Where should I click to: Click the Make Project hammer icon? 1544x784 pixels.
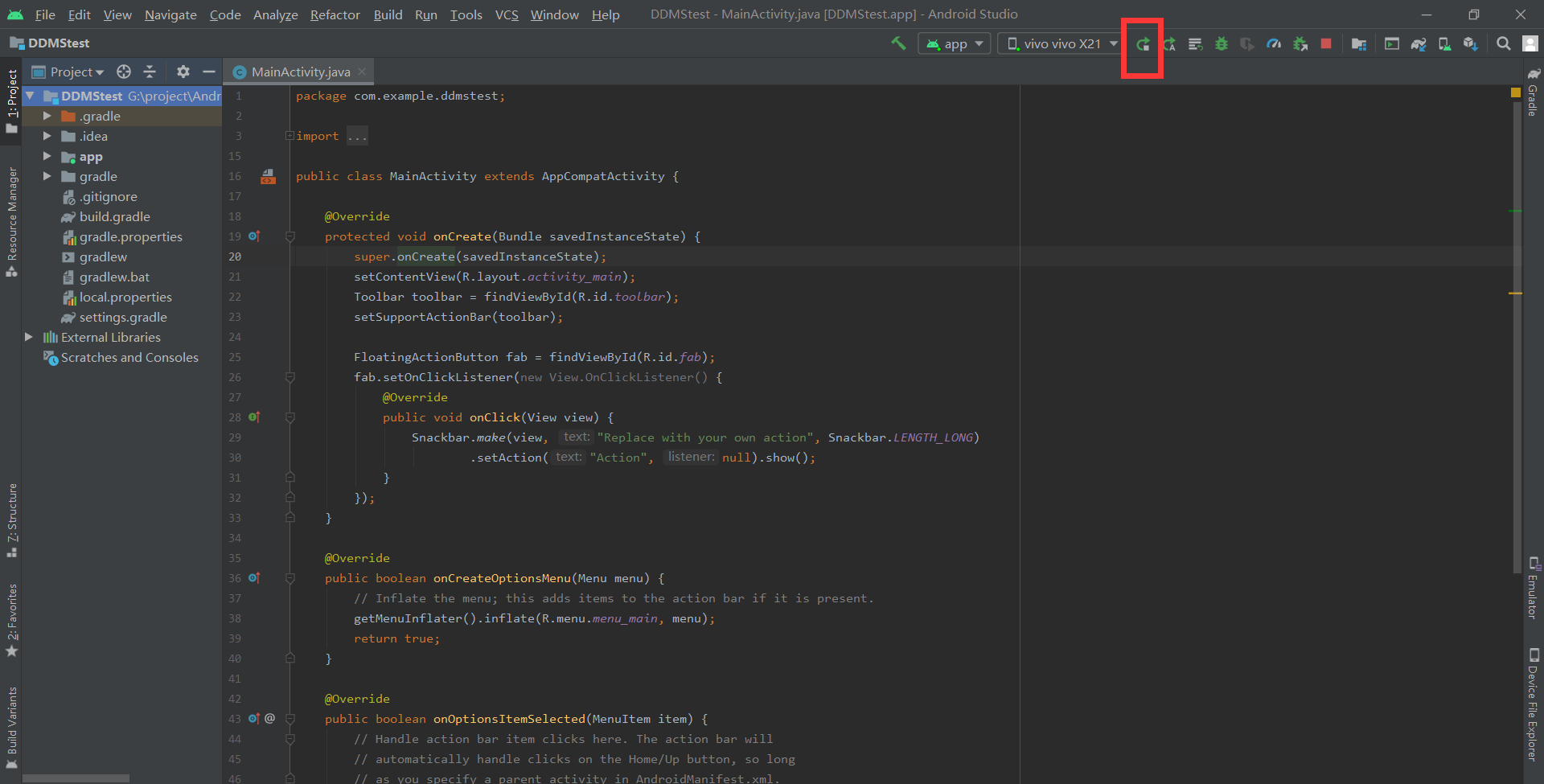(898, 43)
